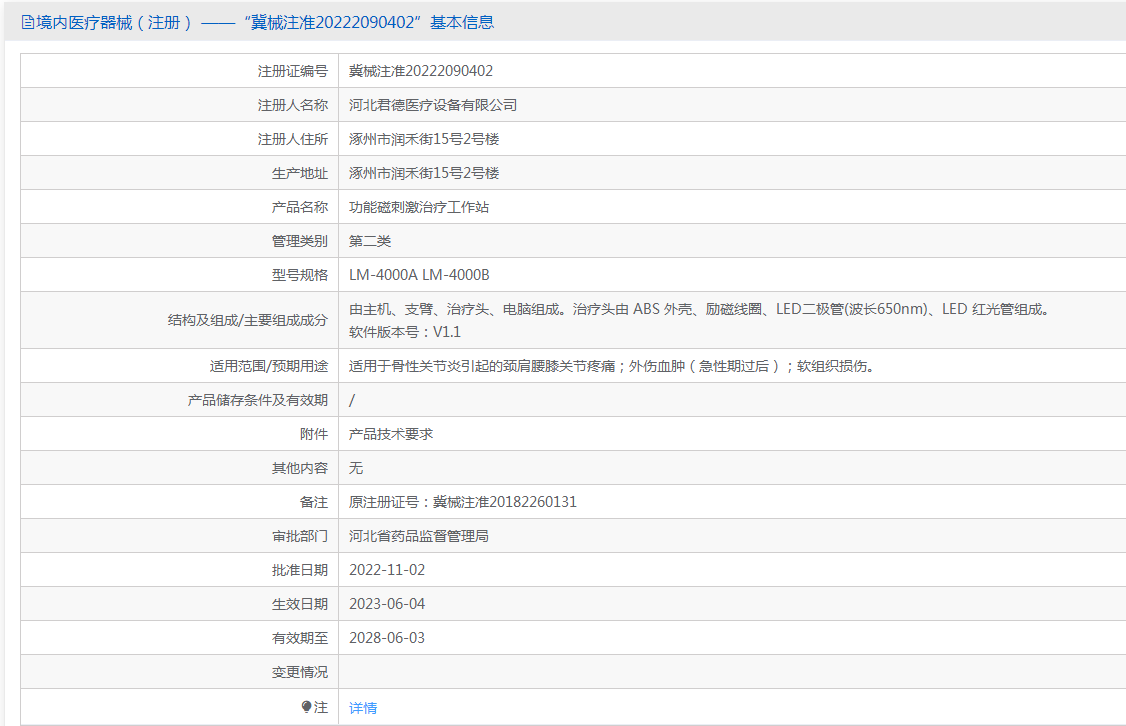Click the 注册证编号 row label
1126x726 pixels.
pyautogui.click(x=292, y=71)
